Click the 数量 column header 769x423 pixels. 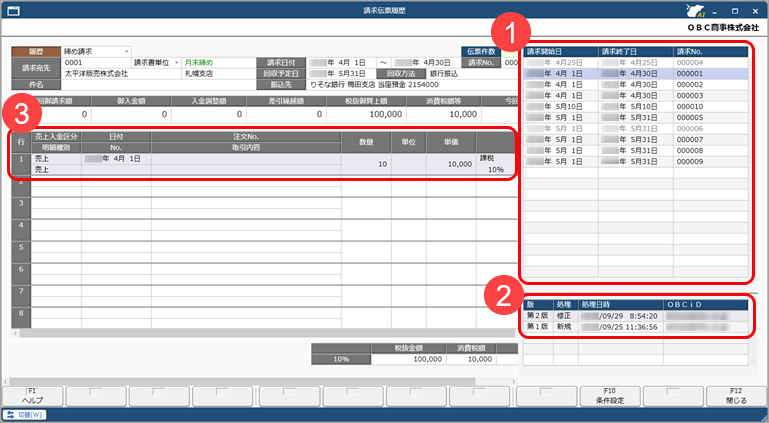tap(366, 142)
